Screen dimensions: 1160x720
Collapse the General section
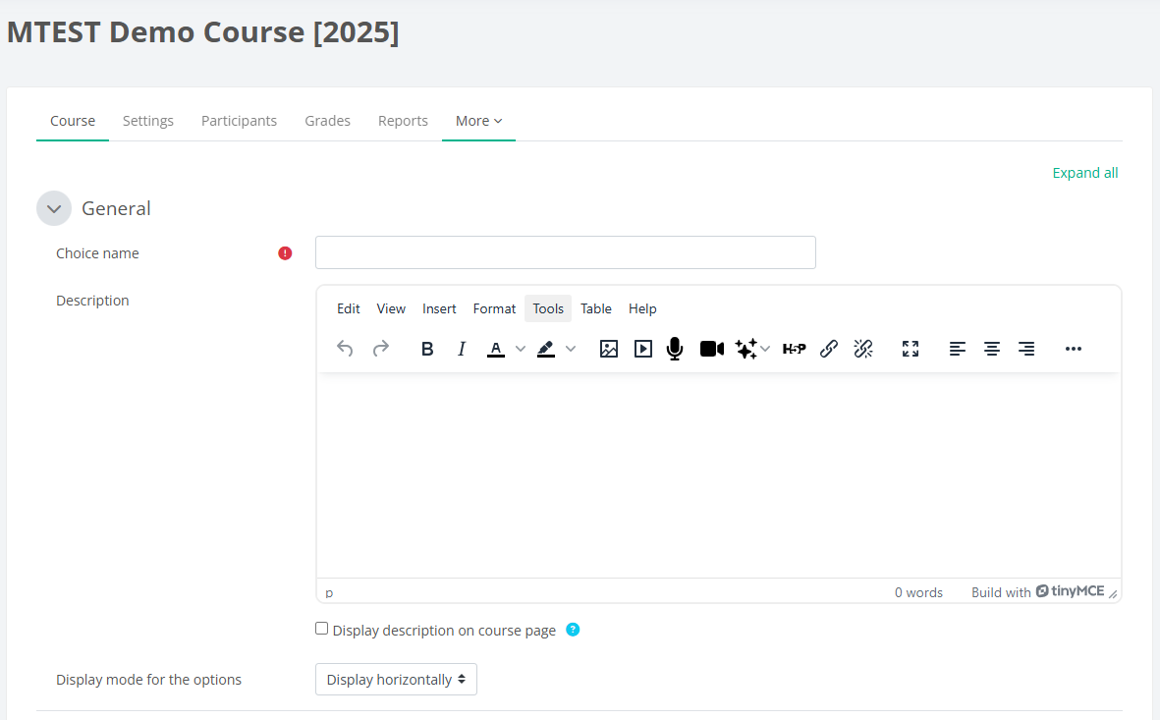[54, 209]
